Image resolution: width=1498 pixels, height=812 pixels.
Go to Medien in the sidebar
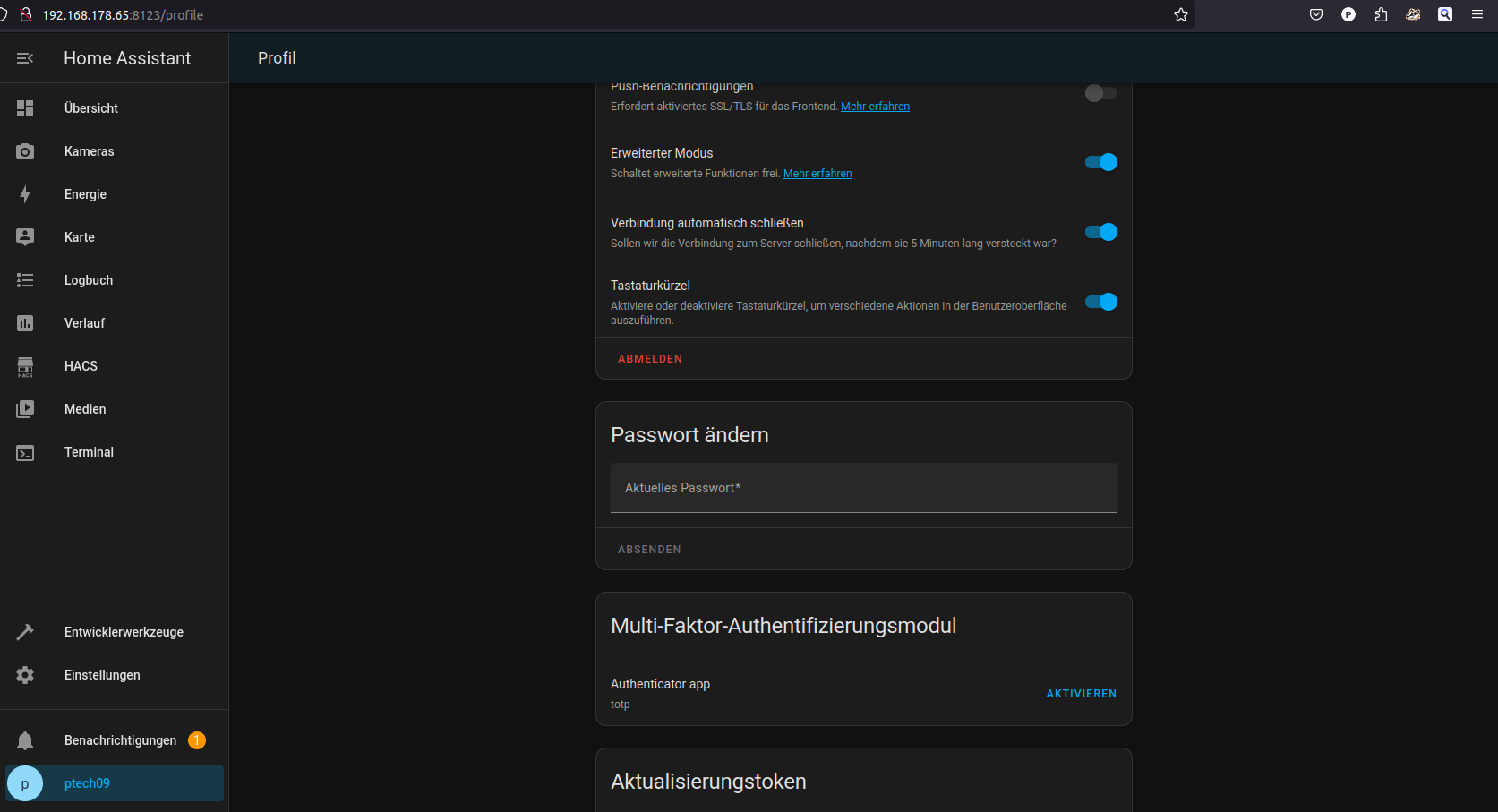pyautogui.click(x=85, y=409)
